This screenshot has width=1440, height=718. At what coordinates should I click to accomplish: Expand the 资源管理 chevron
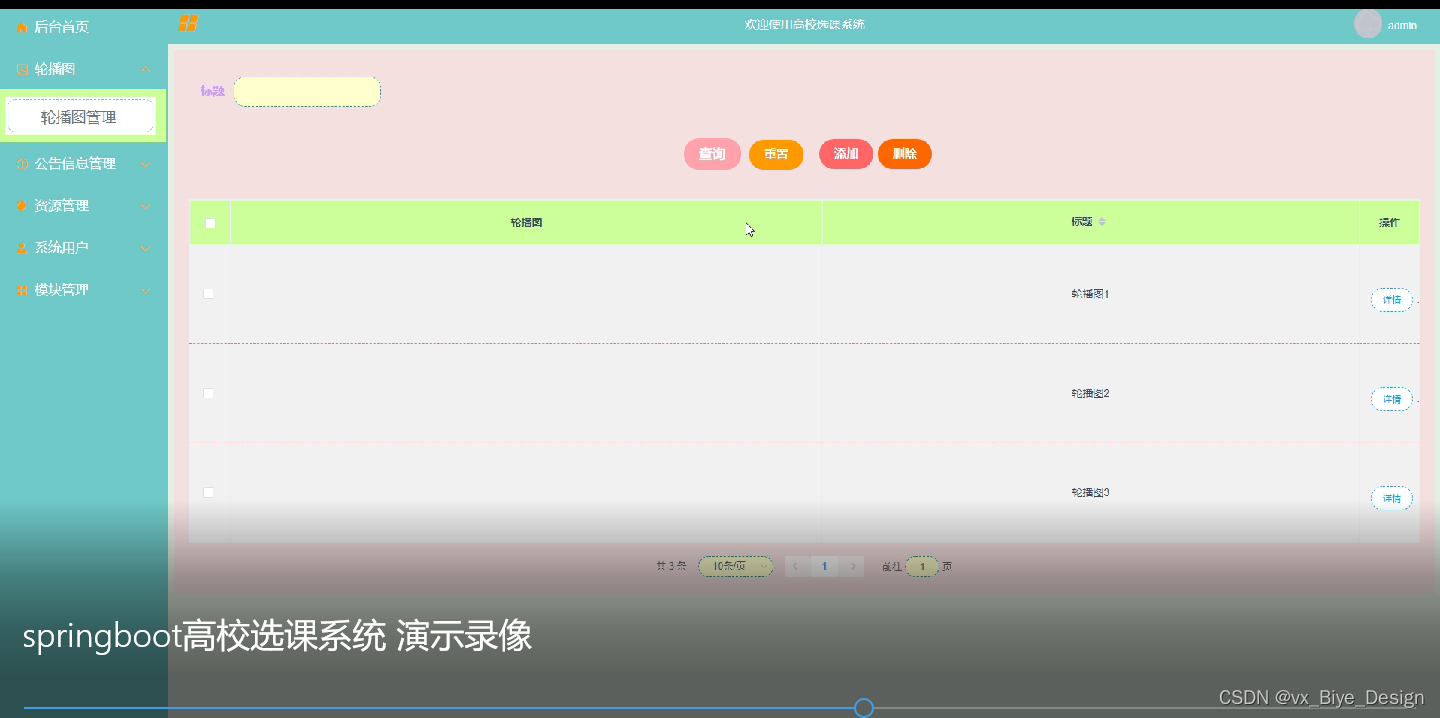tap(146, 206)
